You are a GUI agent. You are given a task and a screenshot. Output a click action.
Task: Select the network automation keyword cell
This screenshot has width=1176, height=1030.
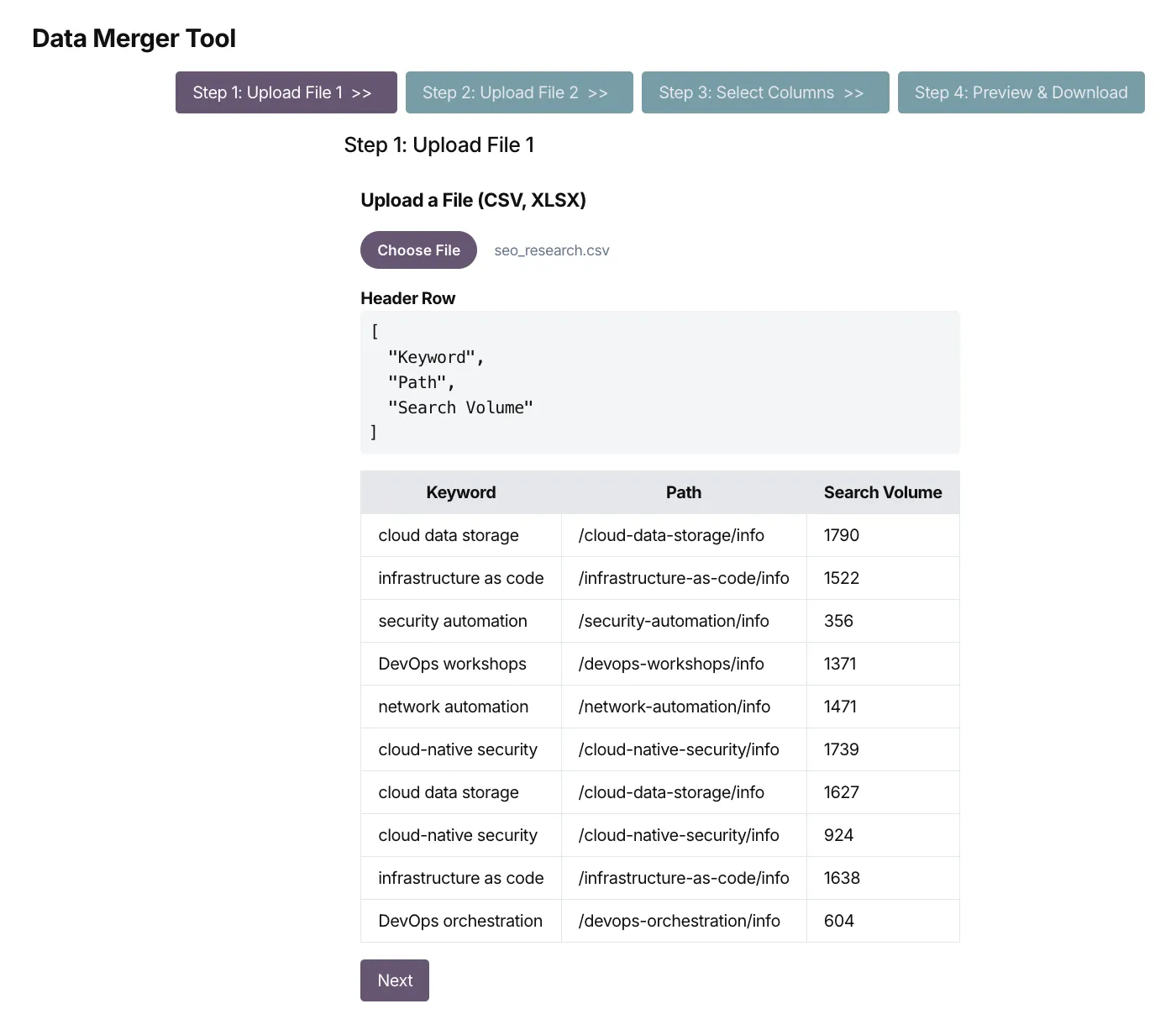(461, 707)
